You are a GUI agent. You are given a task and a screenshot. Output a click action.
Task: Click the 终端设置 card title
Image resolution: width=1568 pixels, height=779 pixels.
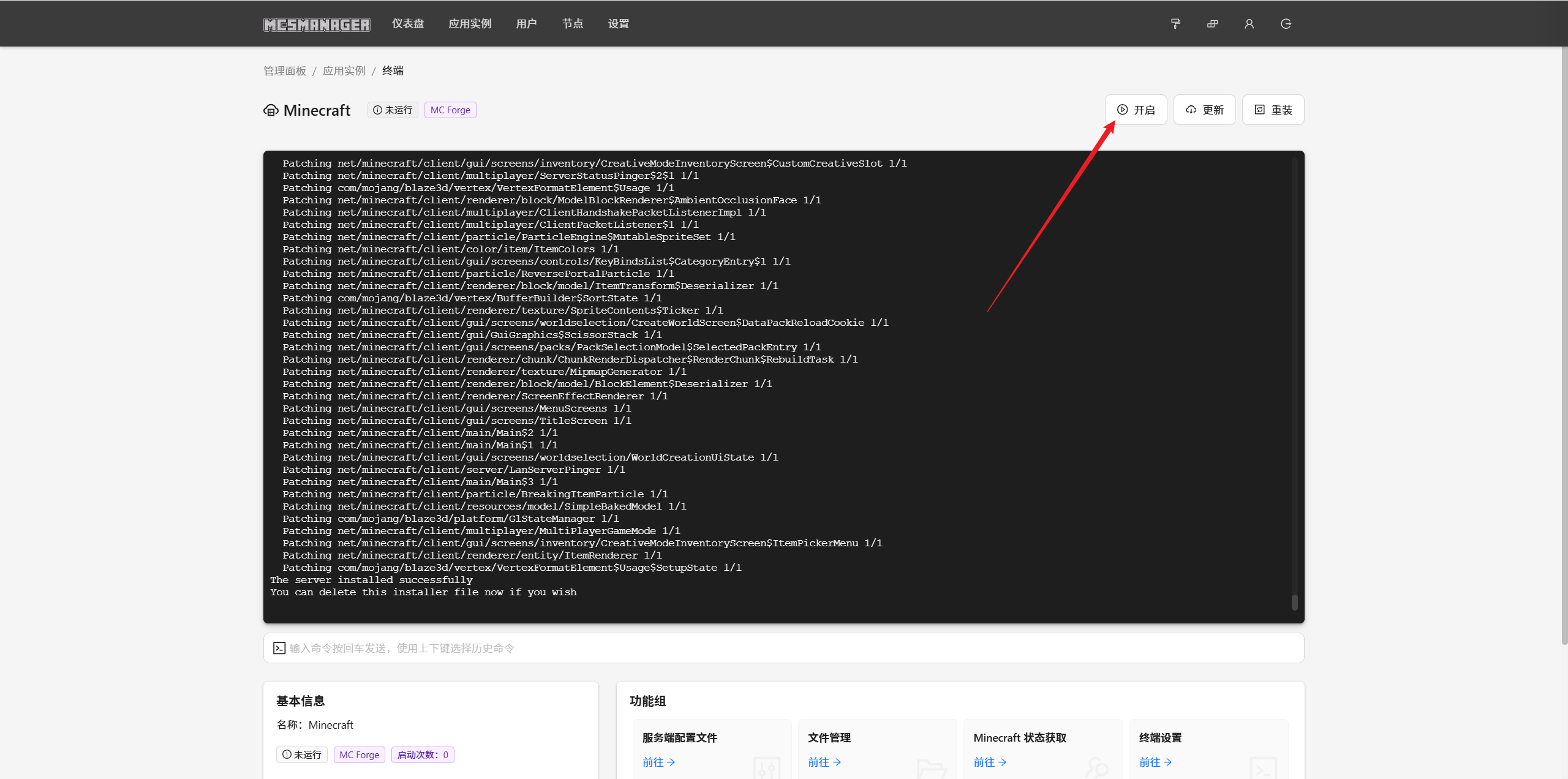point(1161,738)
